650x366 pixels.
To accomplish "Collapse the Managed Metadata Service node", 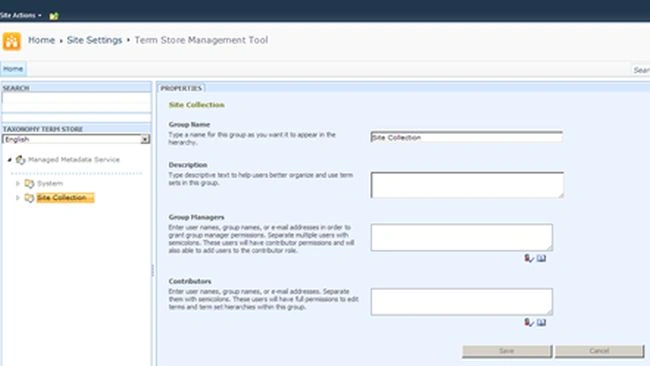I will 10,160.
